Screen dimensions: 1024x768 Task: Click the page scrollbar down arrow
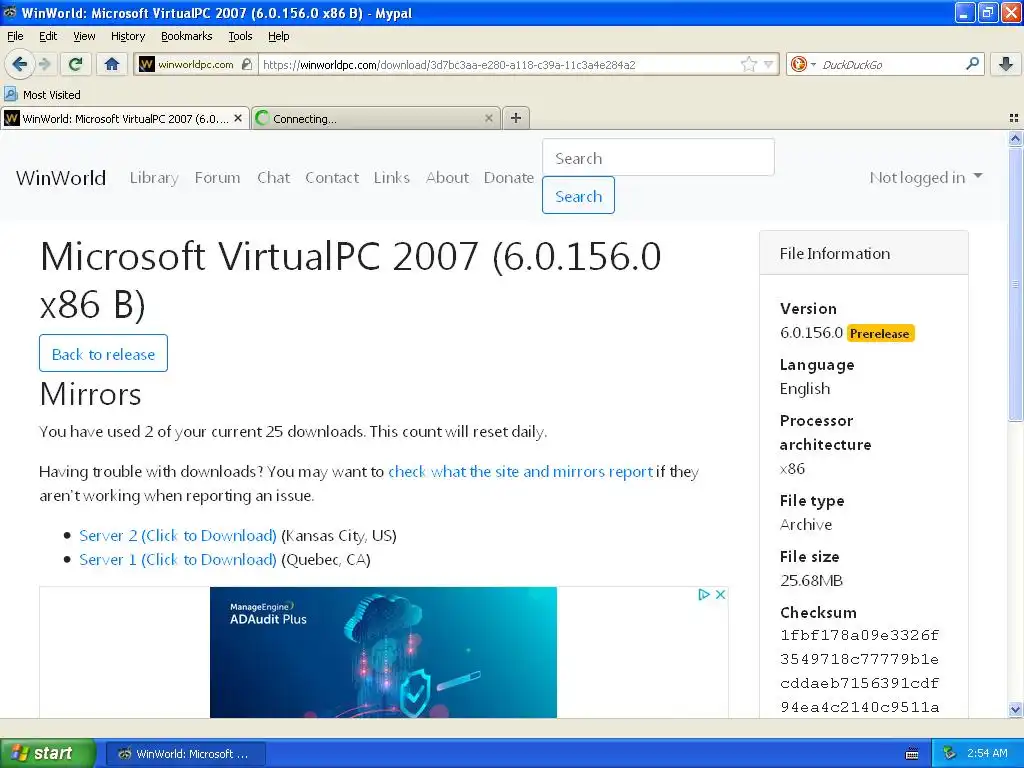coord(1015,709)
